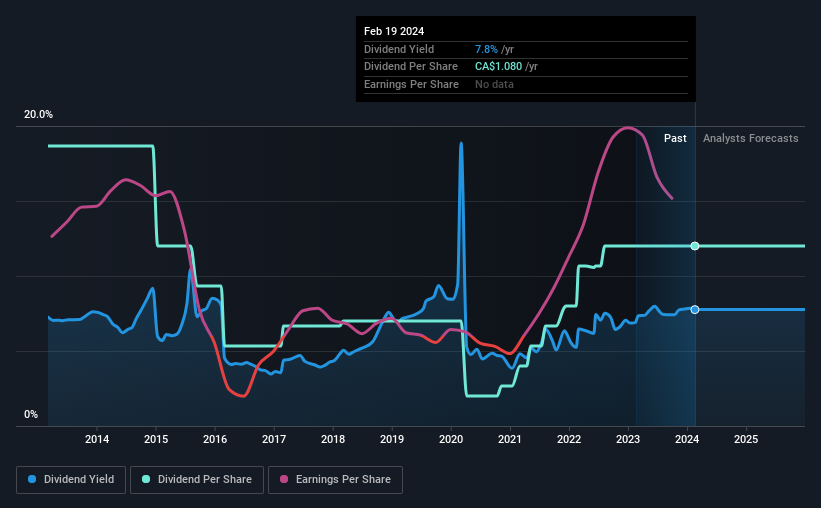The width and height of the screenshot is (821, 508).
Task: Click the "No data" earnings text in the tooltip
Action: coord(497,84)
